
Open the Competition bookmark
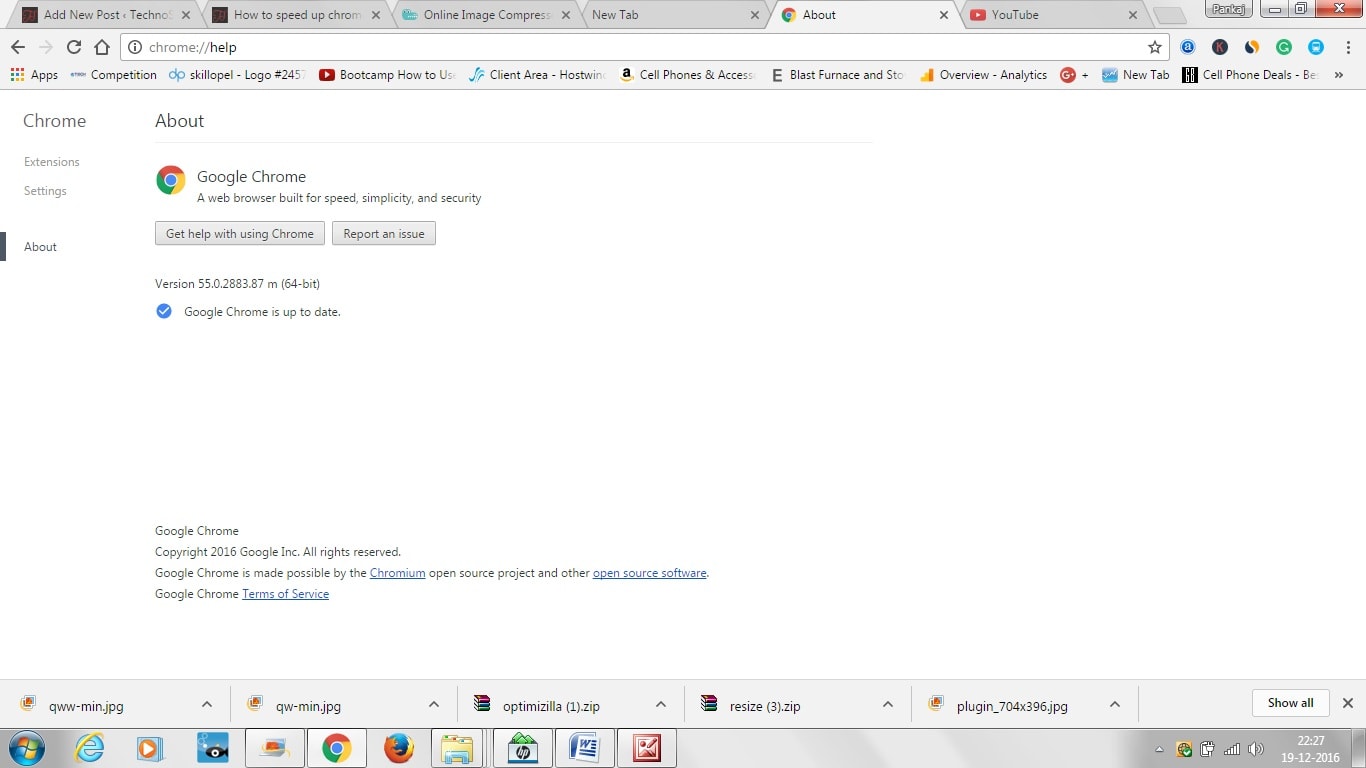pos(114,75)
